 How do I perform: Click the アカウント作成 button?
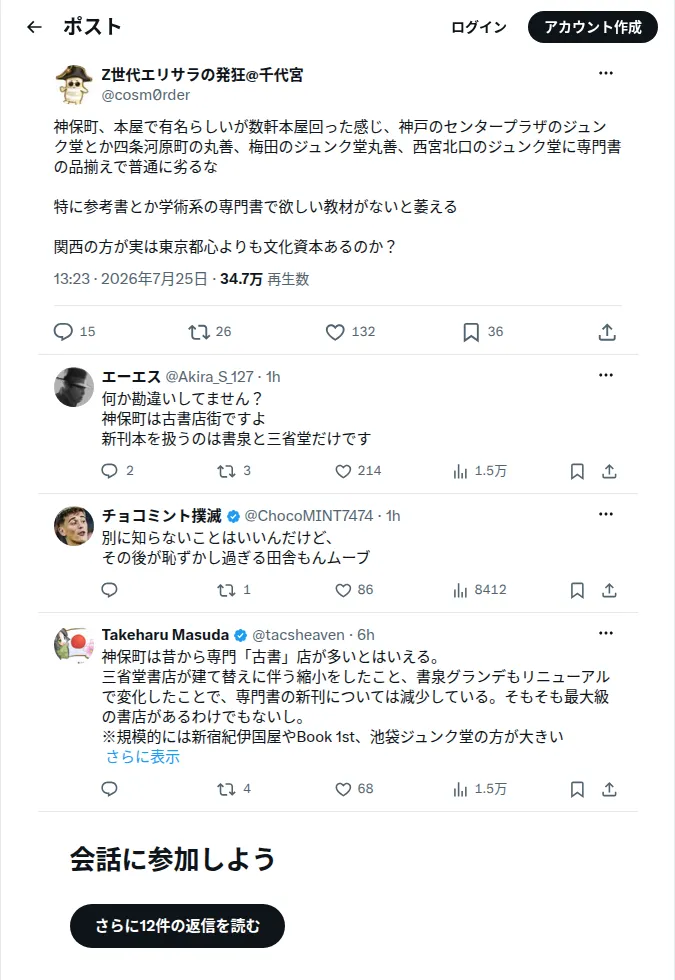(x=592, y=28)
